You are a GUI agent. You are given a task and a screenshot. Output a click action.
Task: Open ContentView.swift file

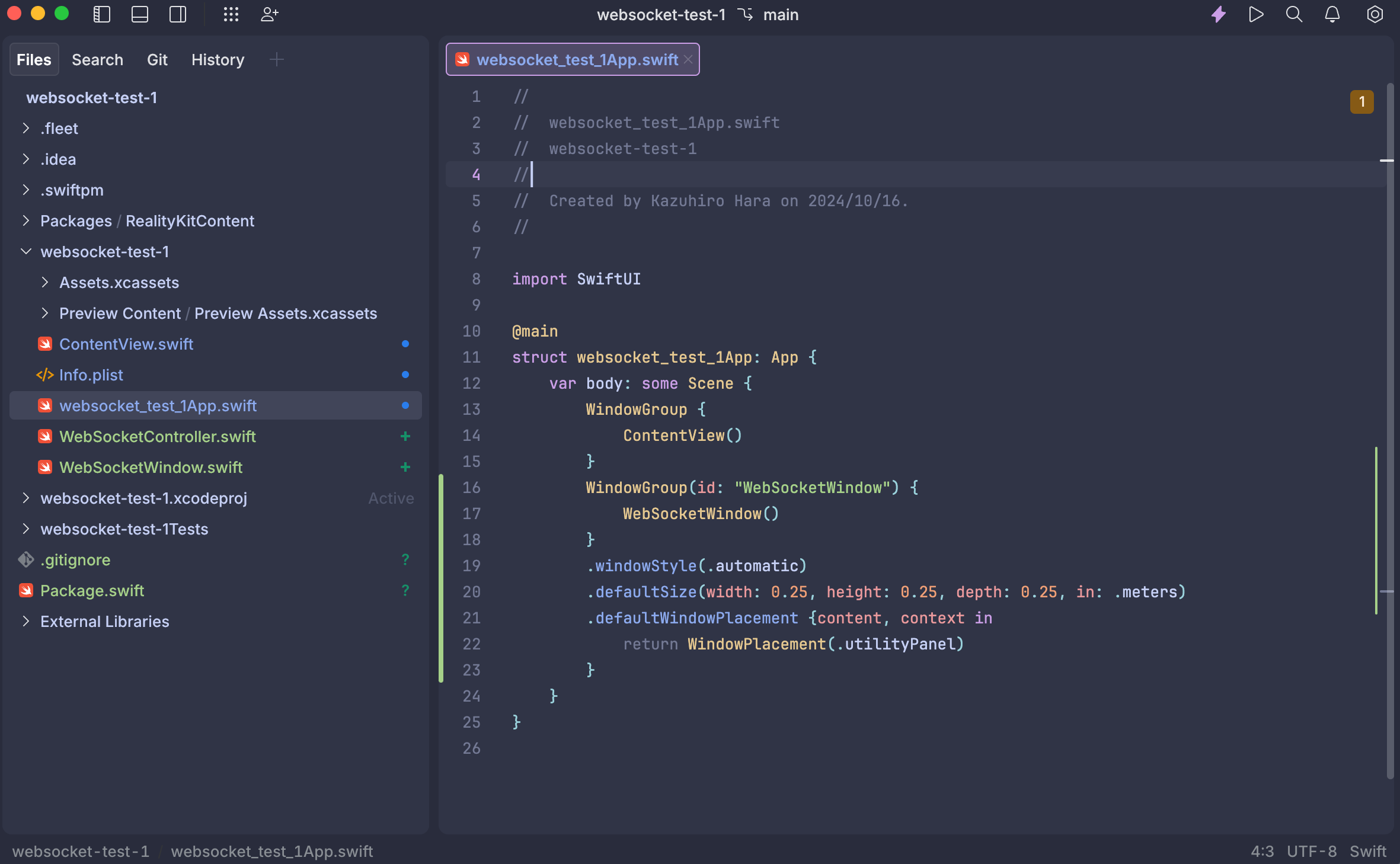point(216,344)
